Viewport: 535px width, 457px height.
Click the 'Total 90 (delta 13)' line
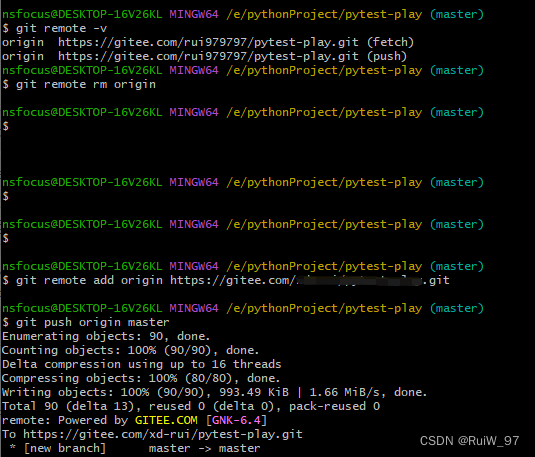[191, 406]
